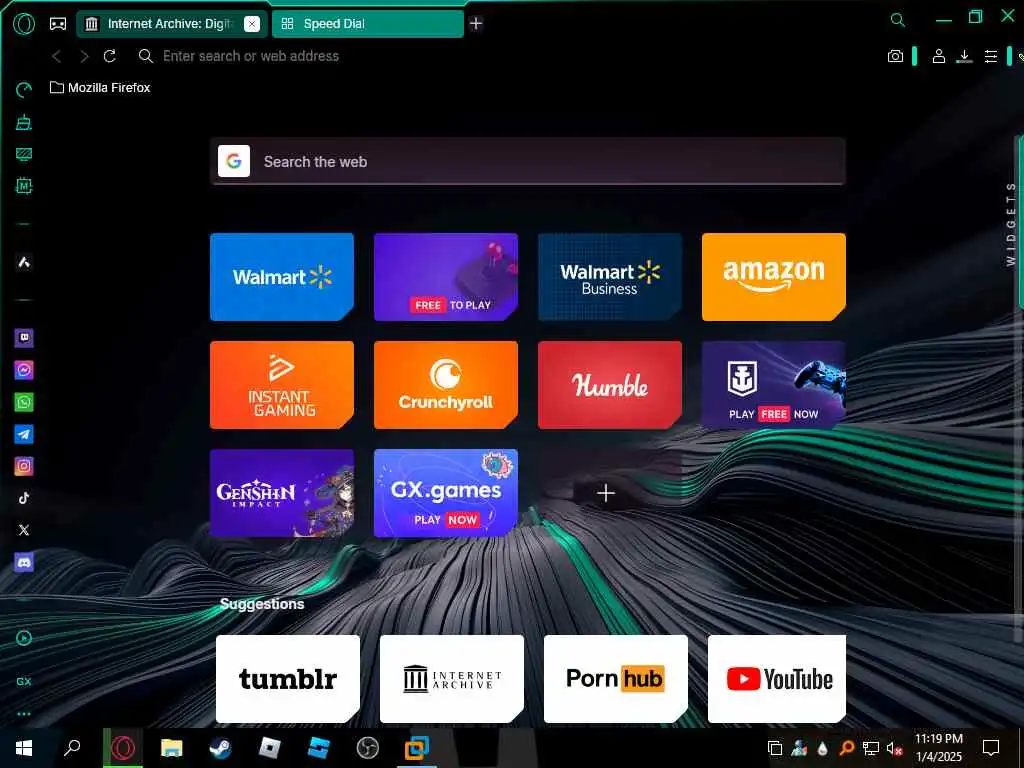The image size is (1024, 768).
Task: Open the Walmart Business speed dial tile
Action: coord(610,277)
